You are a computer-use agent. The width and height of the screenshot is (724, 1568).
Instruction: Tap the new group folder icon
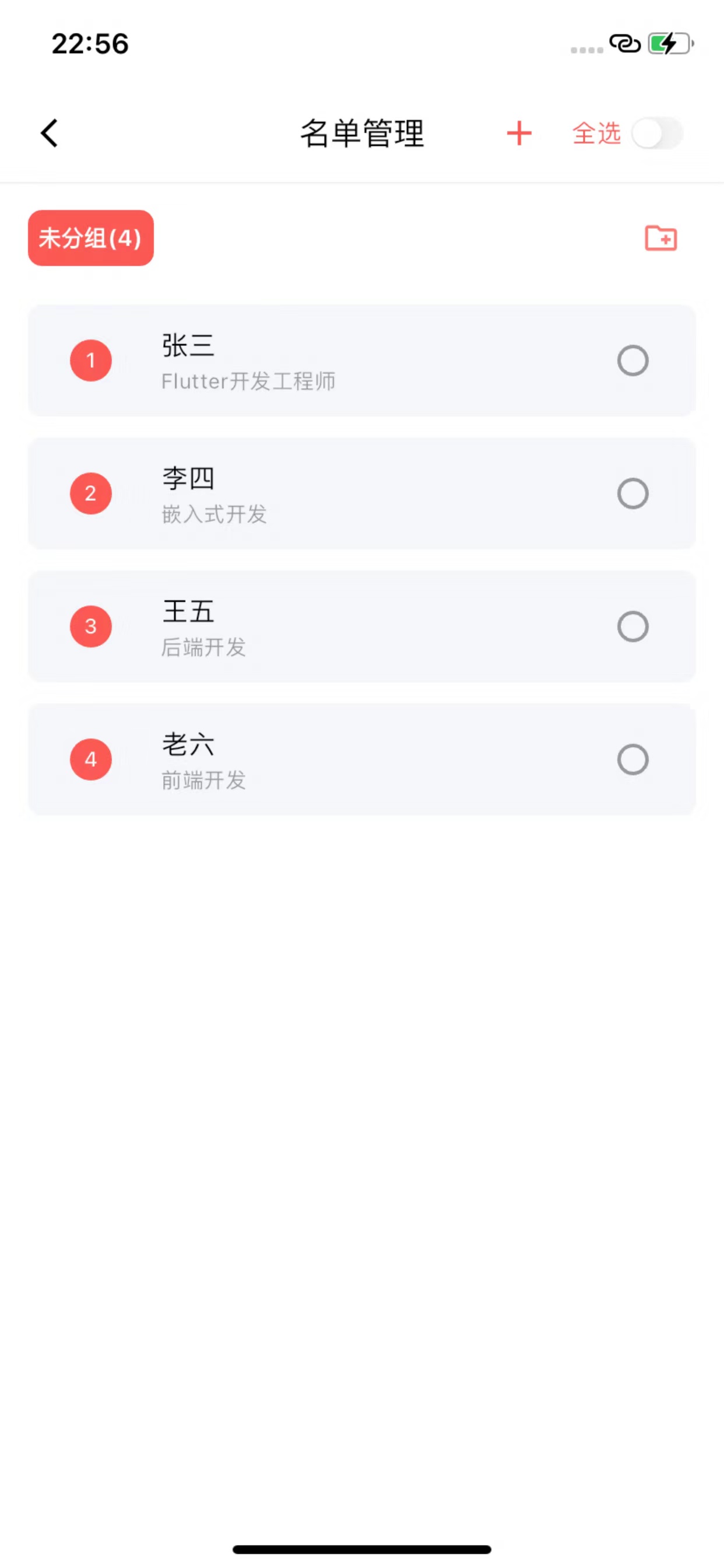click(660, 238)
